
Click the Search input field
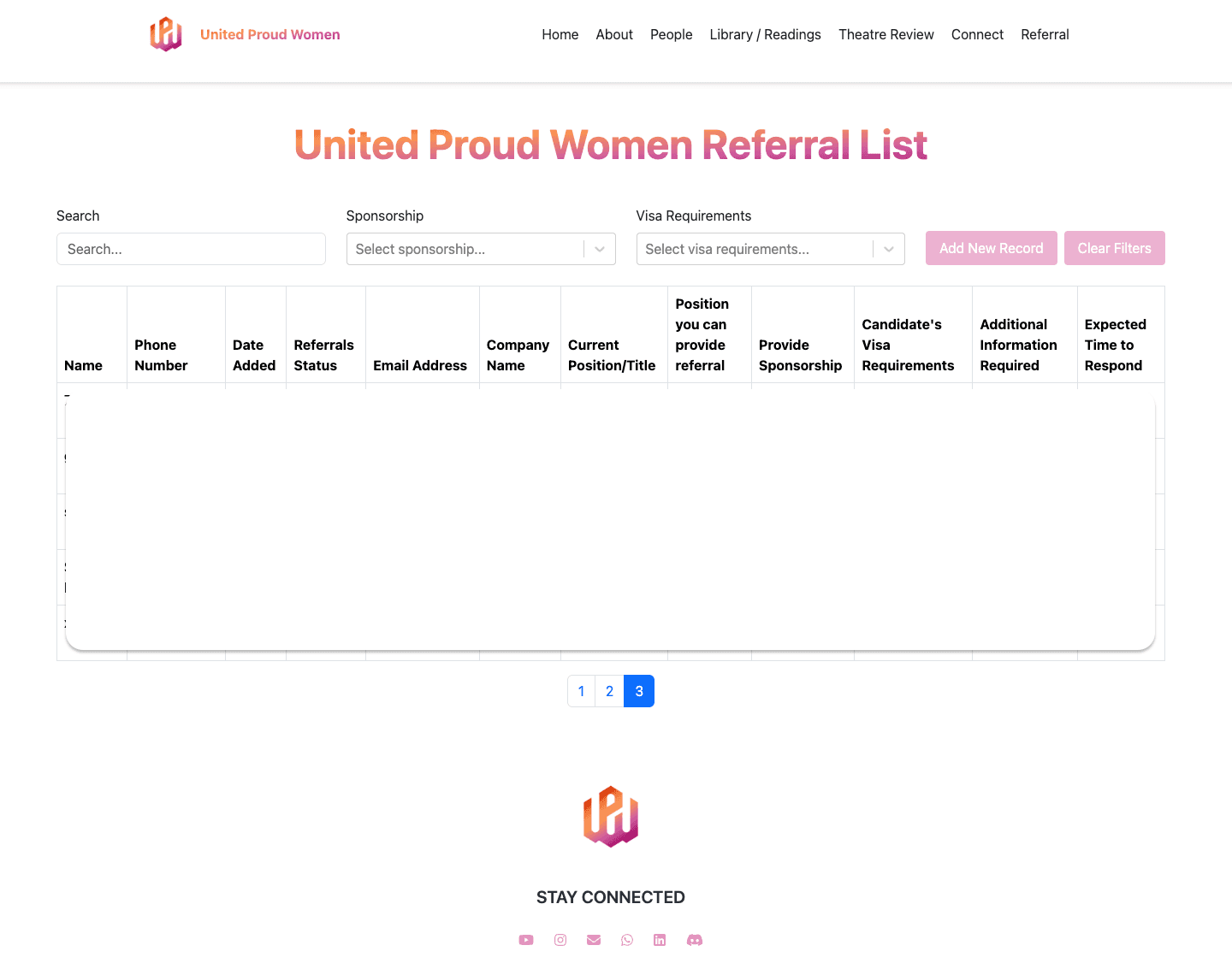(191, 249)
